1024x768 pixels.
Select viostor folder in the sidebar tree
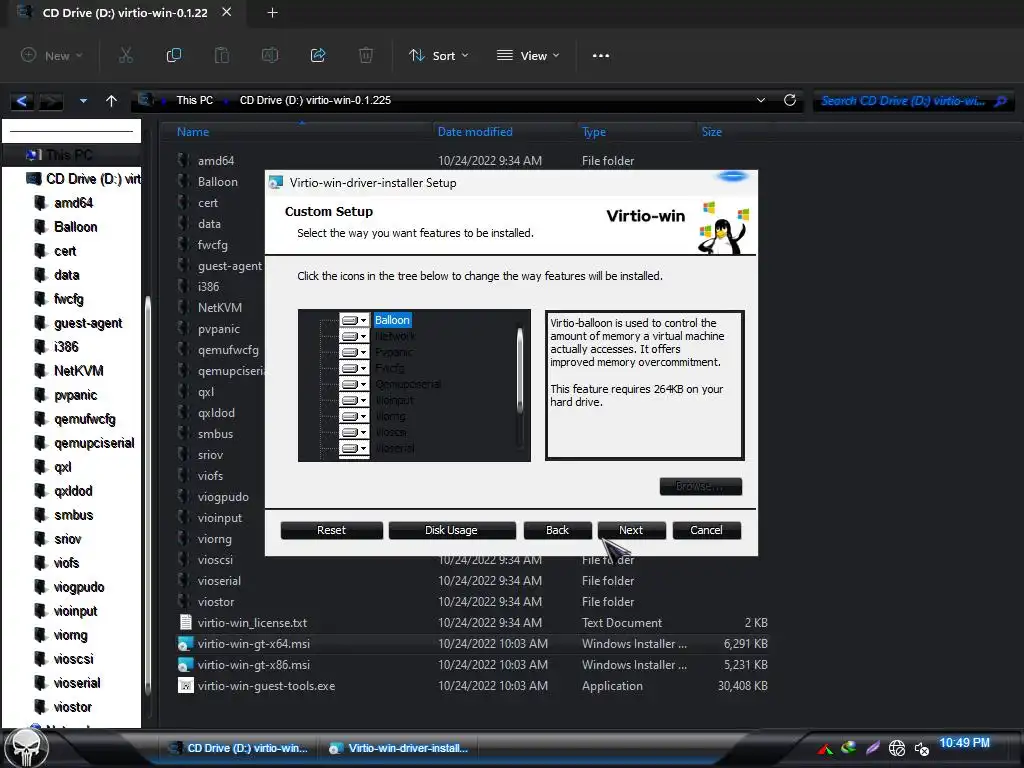pyautogui.click(x=72, y=707)
